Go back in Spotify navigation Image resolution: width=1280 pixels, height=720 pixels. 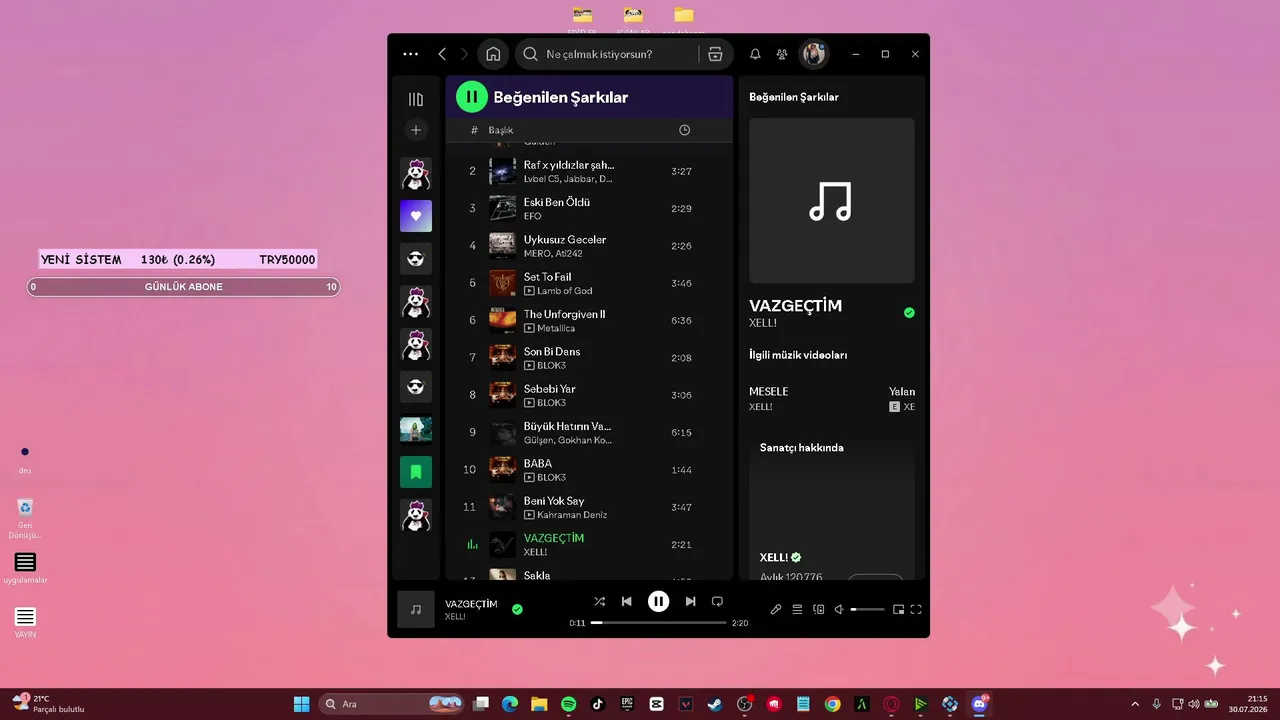point(442,54)
